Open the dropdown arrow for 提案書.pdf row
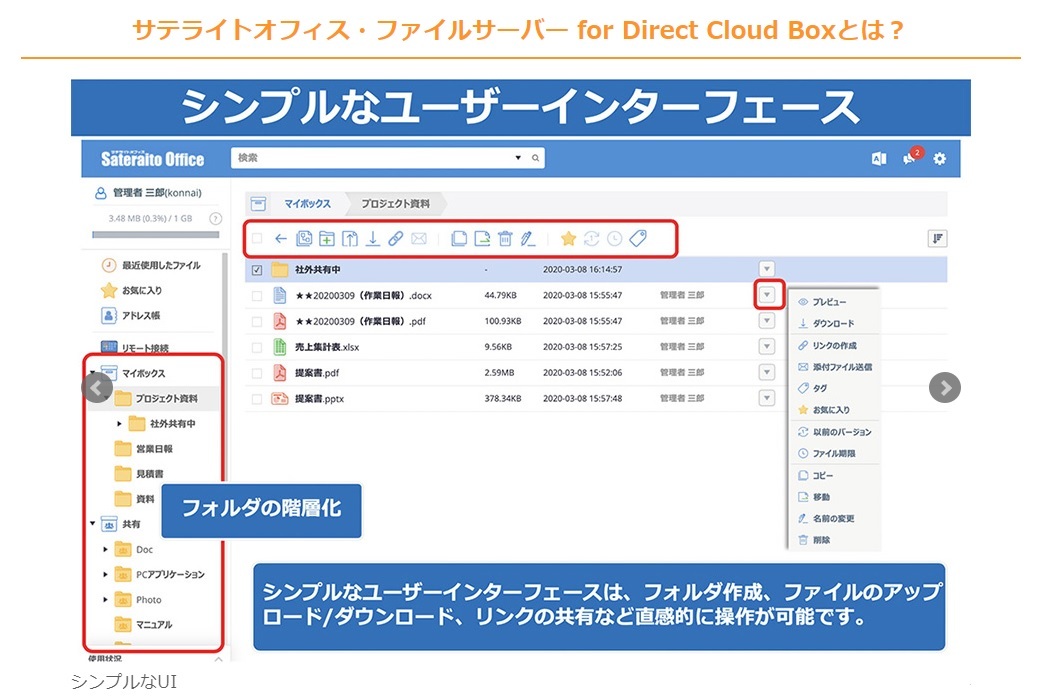This screenshot has height=699, width=1041. tap(767, 373)
